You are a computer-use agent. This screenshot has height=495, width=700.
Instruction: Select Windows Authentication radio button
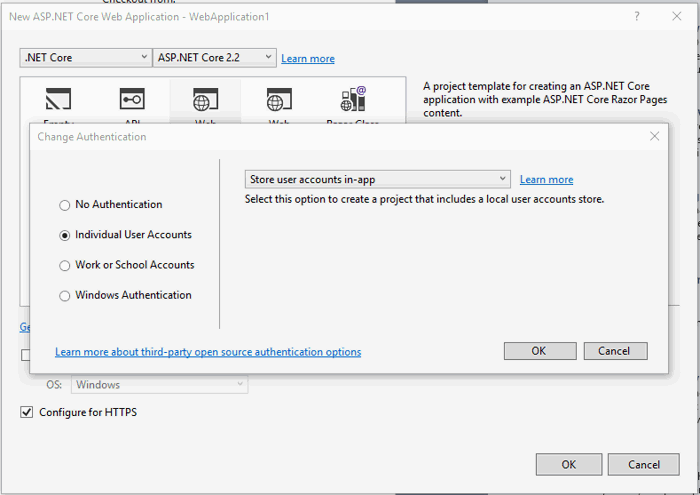pos(65,296)
